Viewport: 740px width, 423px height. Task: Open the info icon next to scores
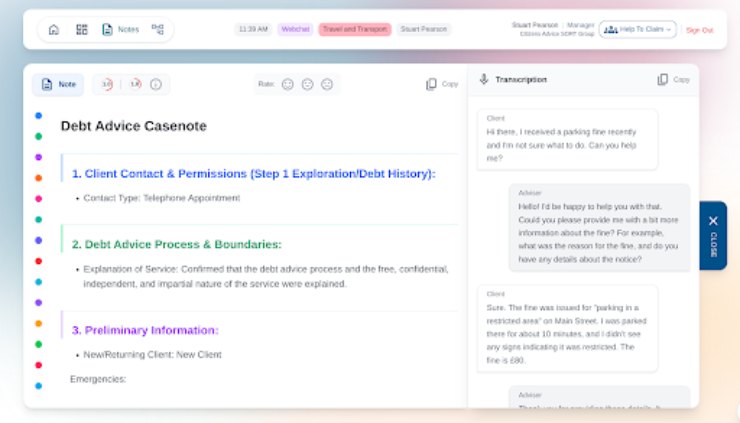click(156, 85)
